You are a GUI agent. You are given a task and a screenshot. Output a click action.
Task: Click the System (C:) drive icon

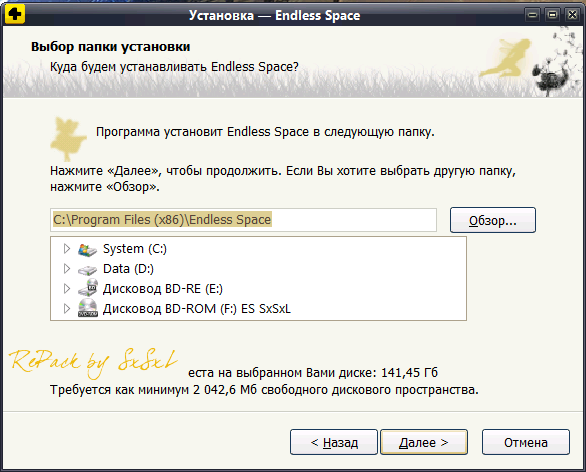(x=87, y=250)
